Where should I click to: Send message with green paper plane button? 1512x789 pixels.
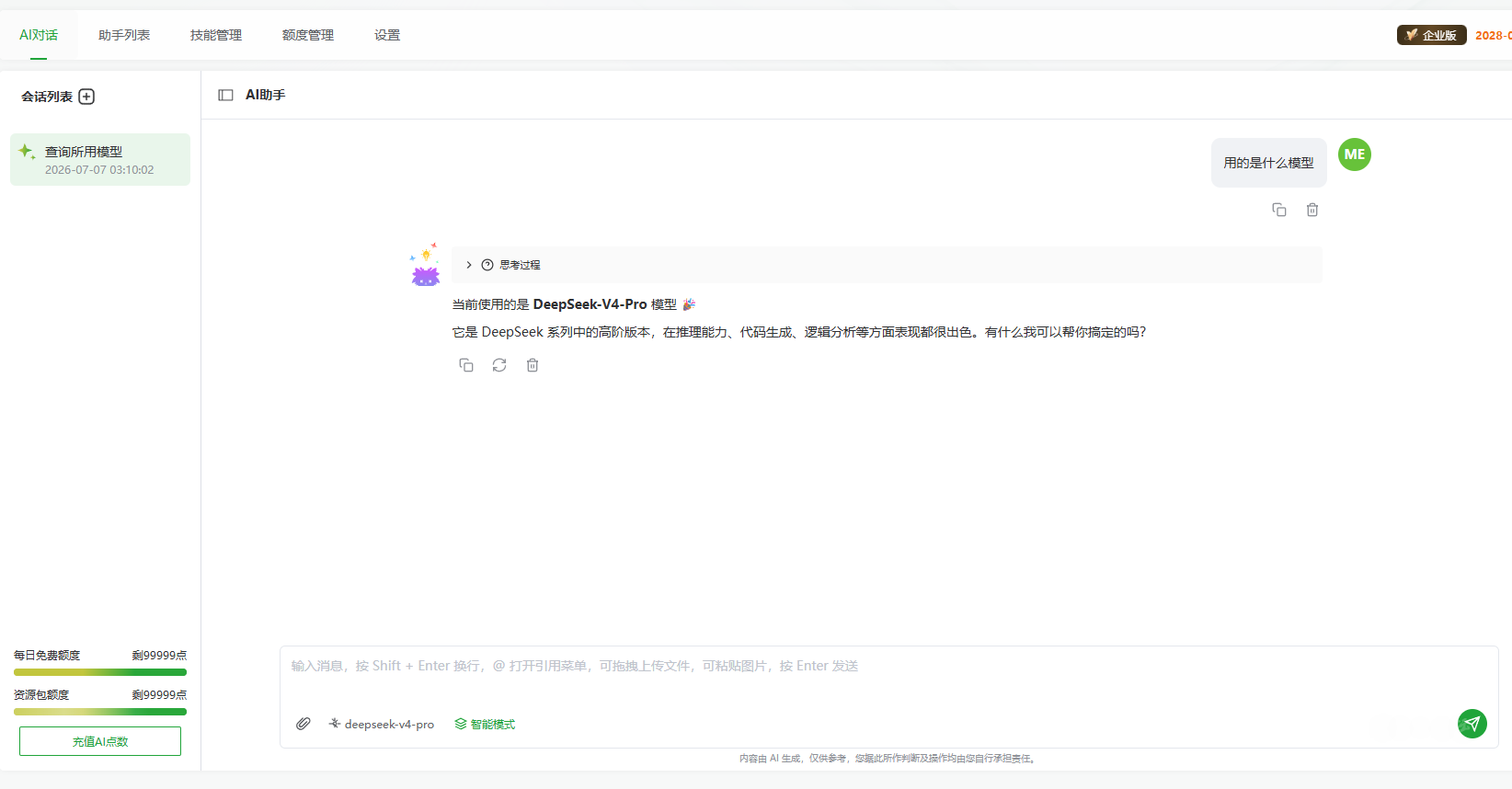tap(1472, 724)
